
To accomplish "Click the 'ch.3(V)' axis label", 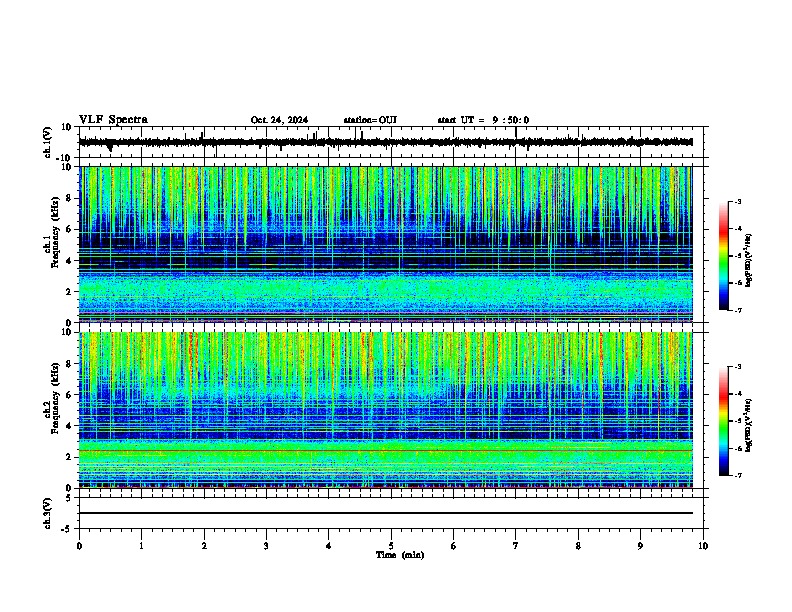I will click(x=48, y=513).
